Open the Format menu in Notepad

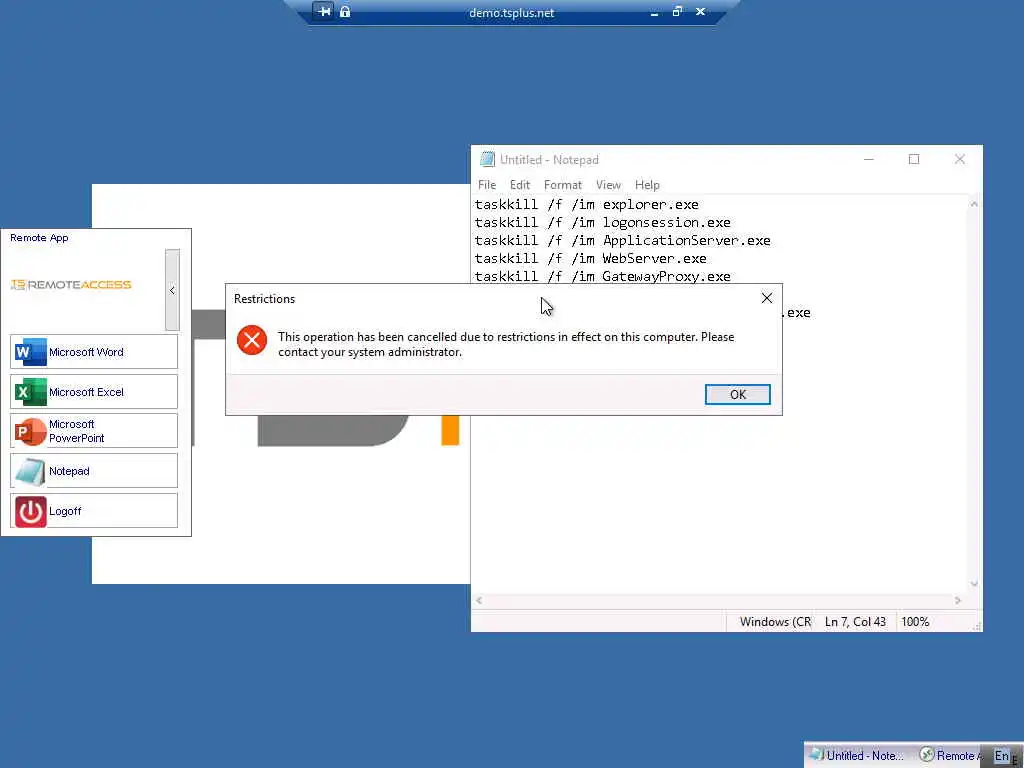pos(562,185)
